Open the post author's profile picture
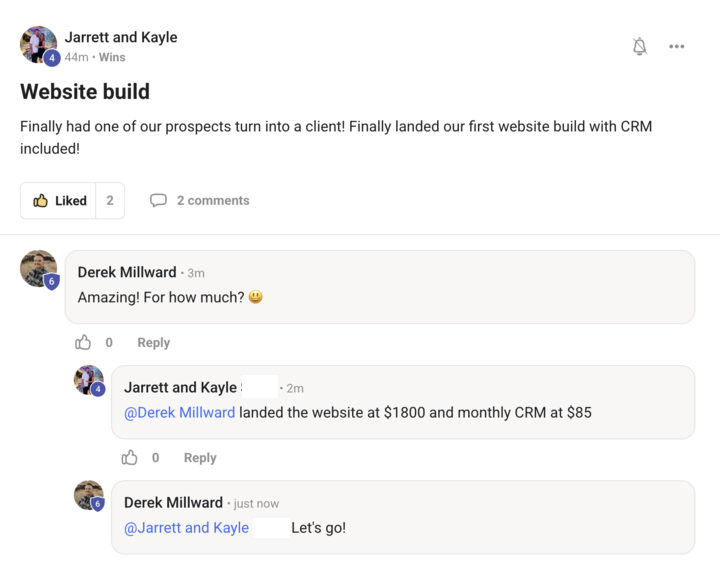The height and width of the screenshot is (562, 720). [39, 45]
